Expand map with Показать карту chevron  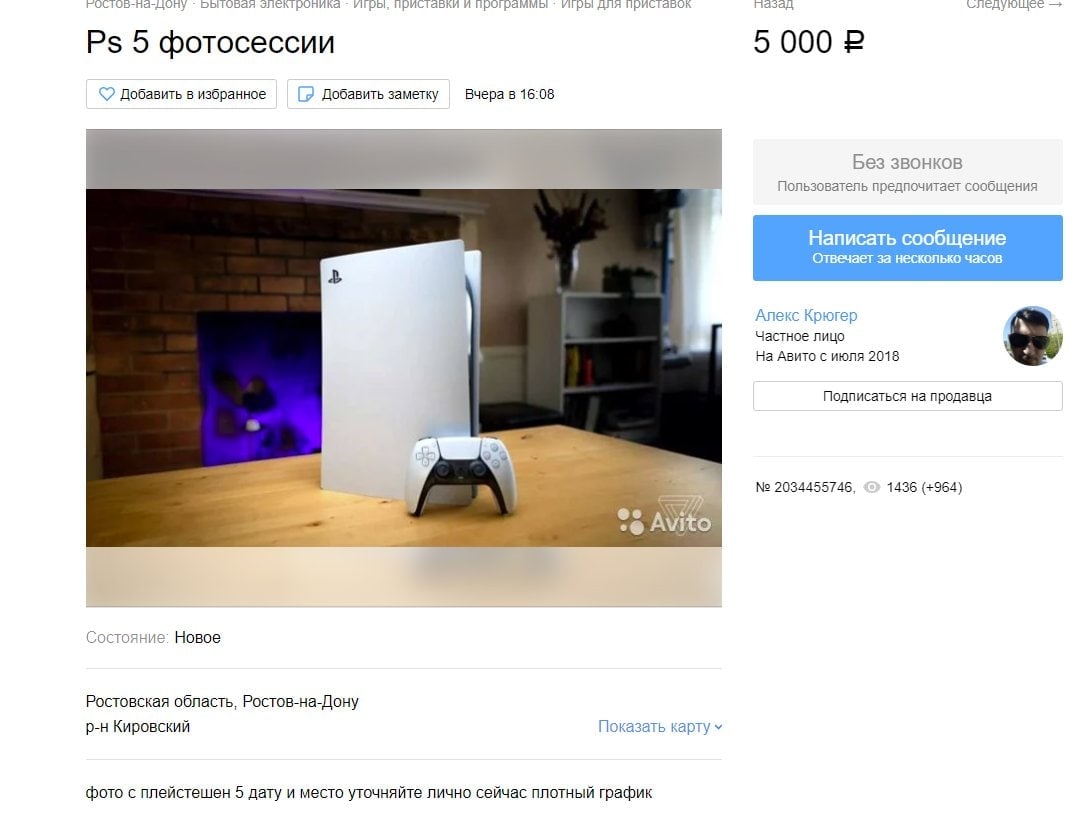pos(718,727)
